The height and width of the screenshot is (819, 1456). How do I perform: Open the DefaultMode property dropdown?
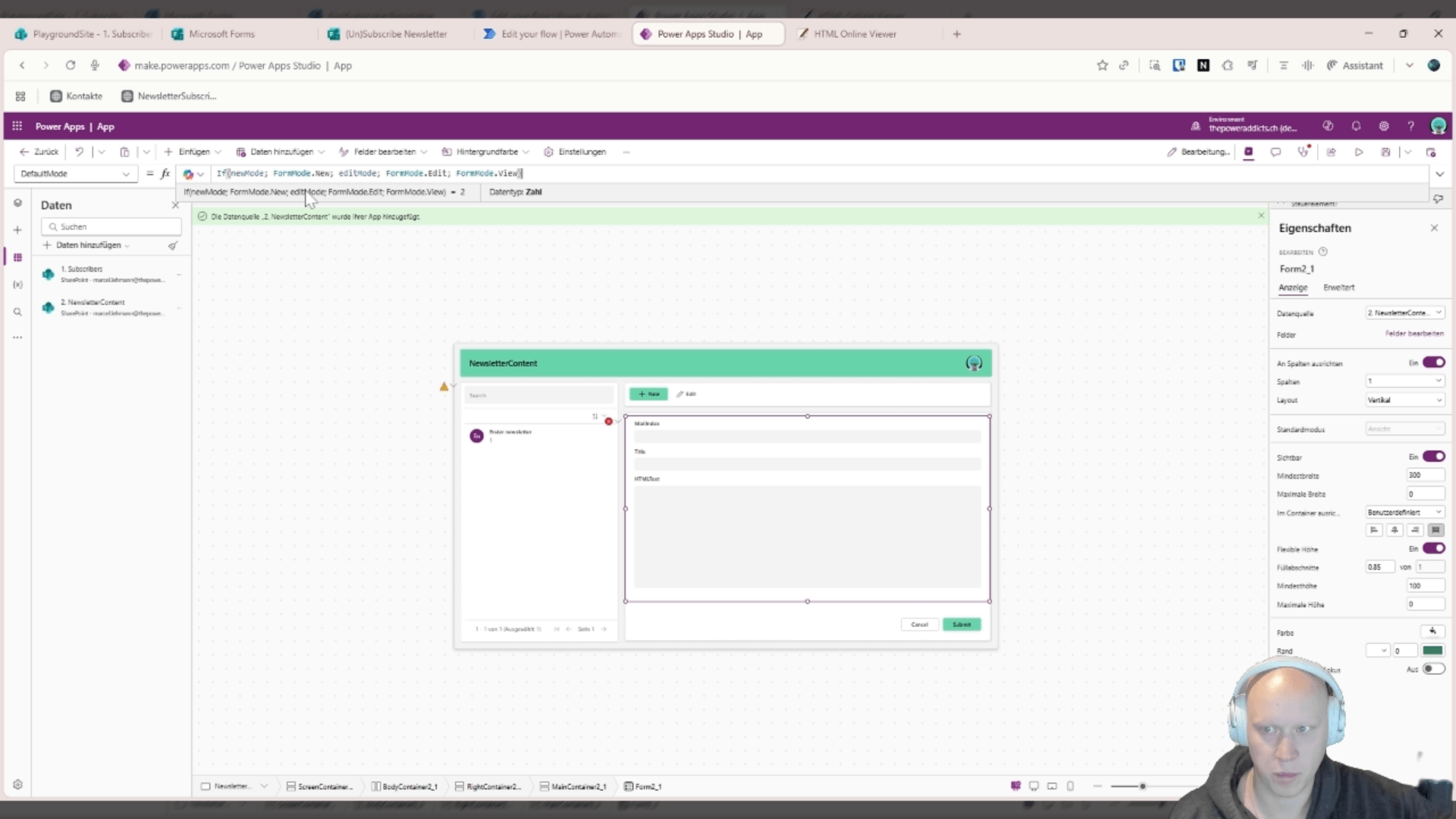(75, 174)
